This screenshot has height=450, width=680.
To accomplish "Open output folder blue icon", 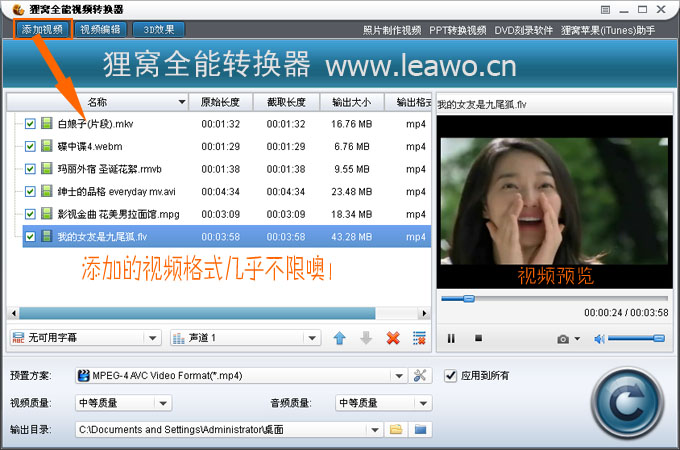I will (x=420, y=430).
